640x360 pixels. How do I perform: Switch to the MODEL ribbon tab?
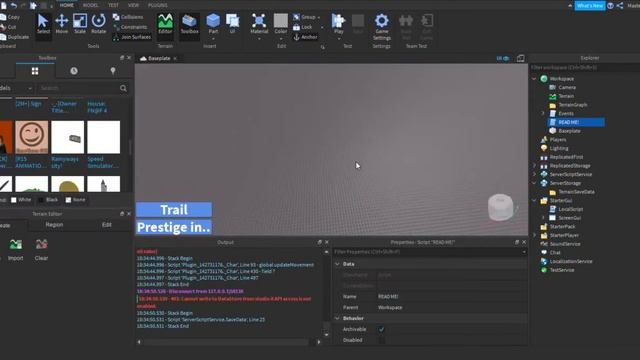tap(91, 5)
